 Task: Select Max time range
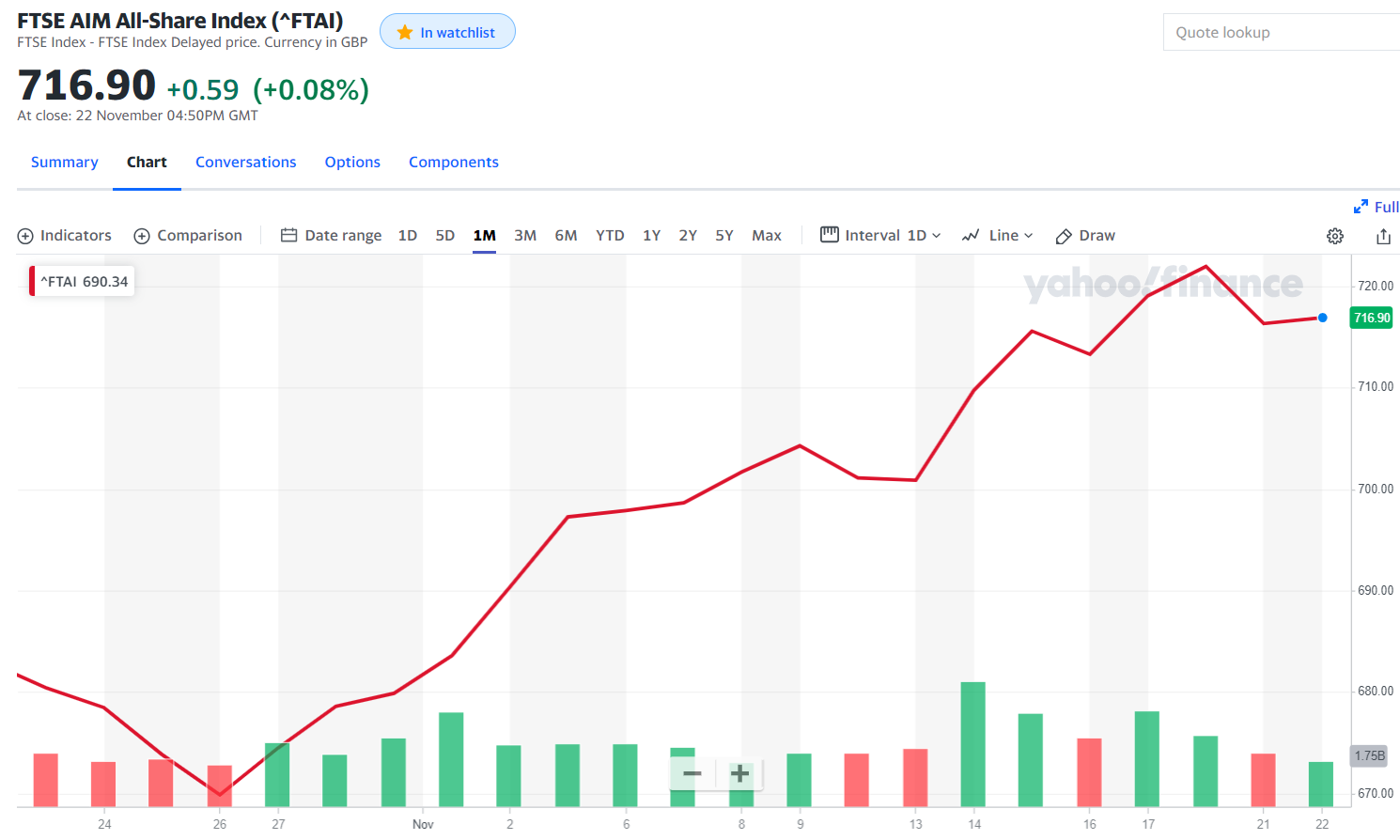pos(767,236)
